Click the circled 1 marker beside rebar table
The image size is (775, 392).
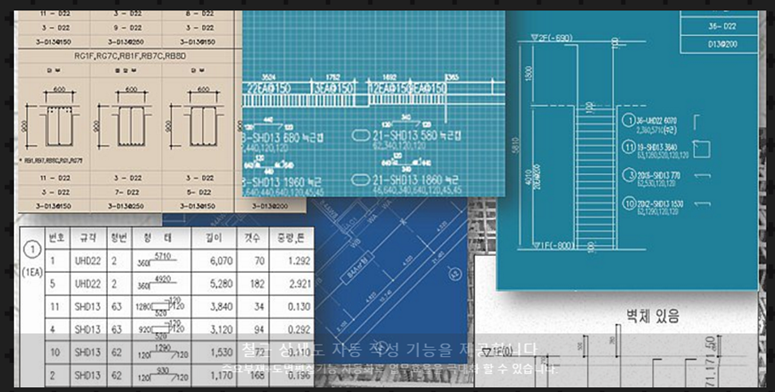pos(32,250)
